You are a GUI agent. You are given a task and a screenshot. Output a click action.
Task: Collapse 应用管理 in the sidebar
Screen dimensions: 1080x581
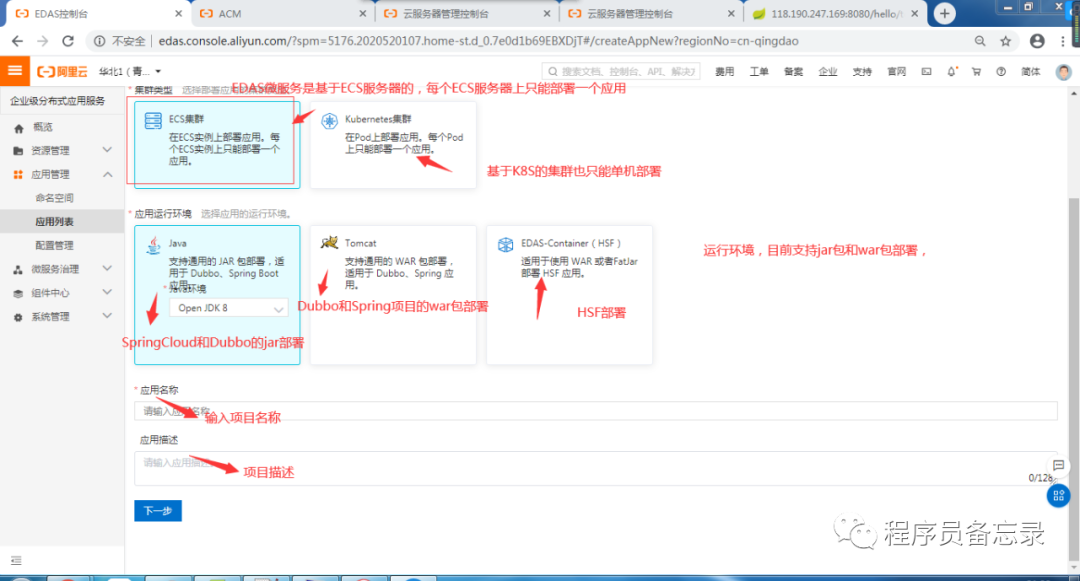[62, 174]
